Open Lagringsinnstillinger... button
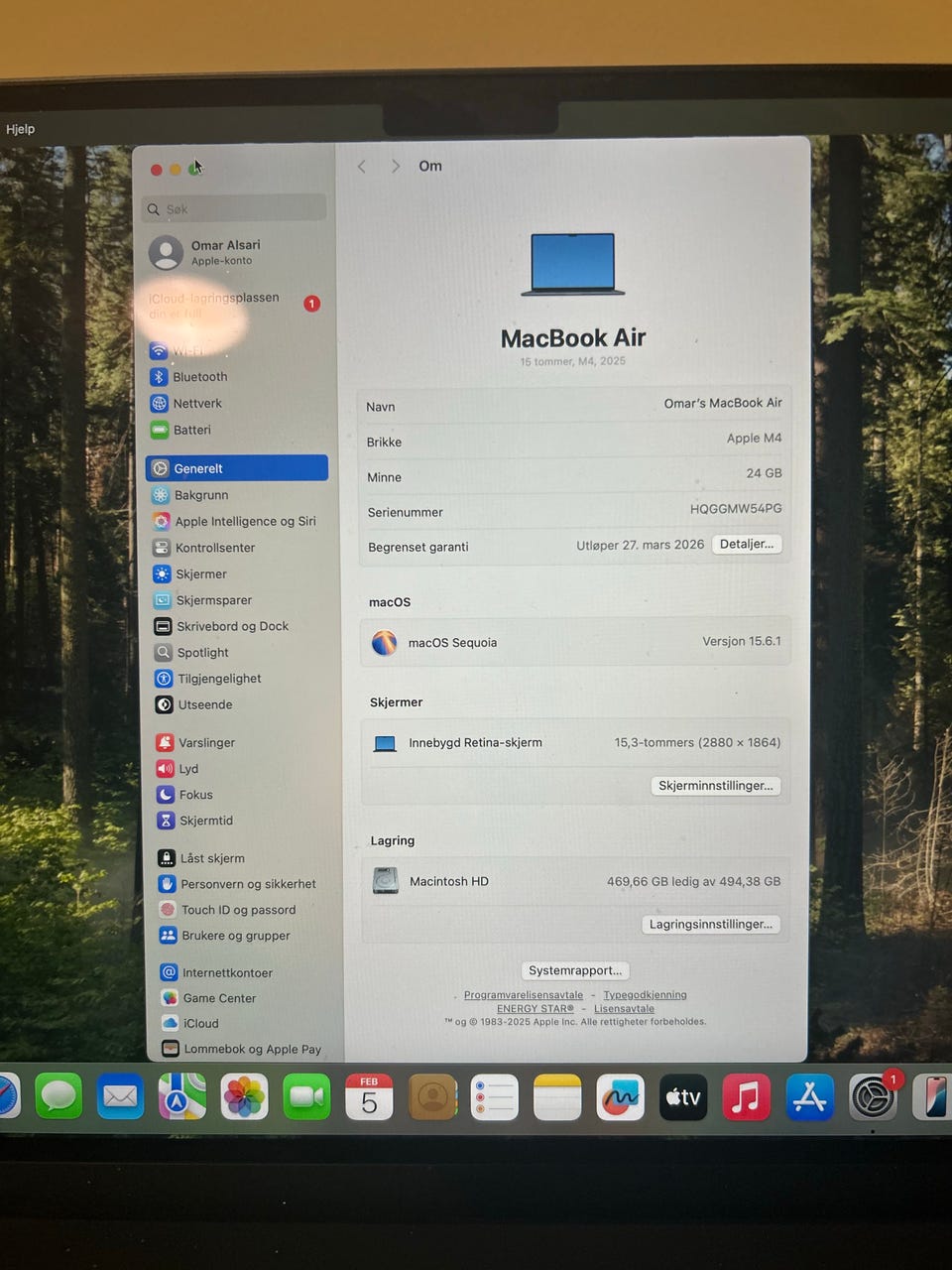Viewport: 952px width, 1270px height. click(x=710, y=924)
